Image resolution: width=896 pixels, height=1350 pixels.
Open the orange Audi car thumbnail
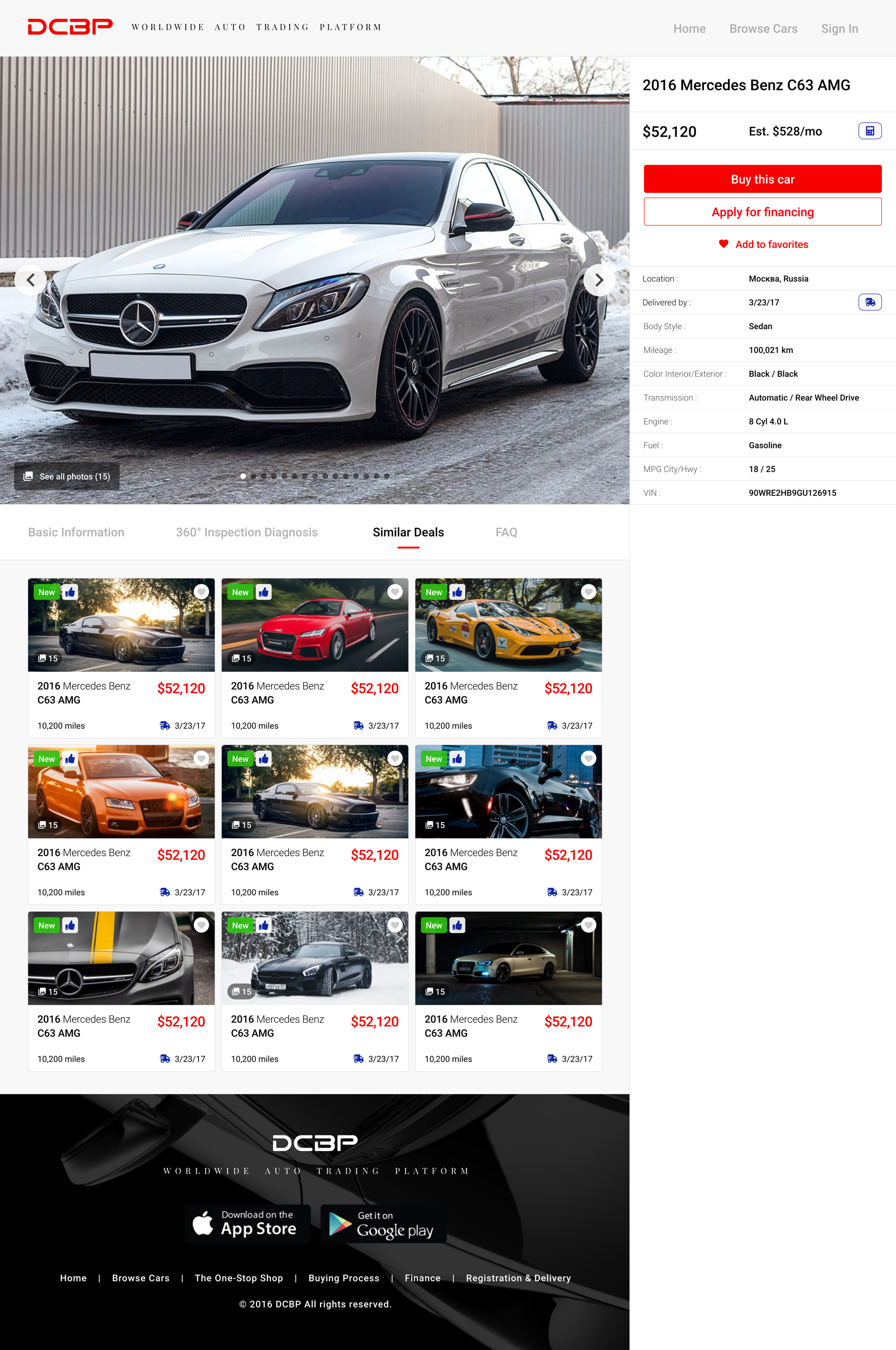(x=121, y=791)
